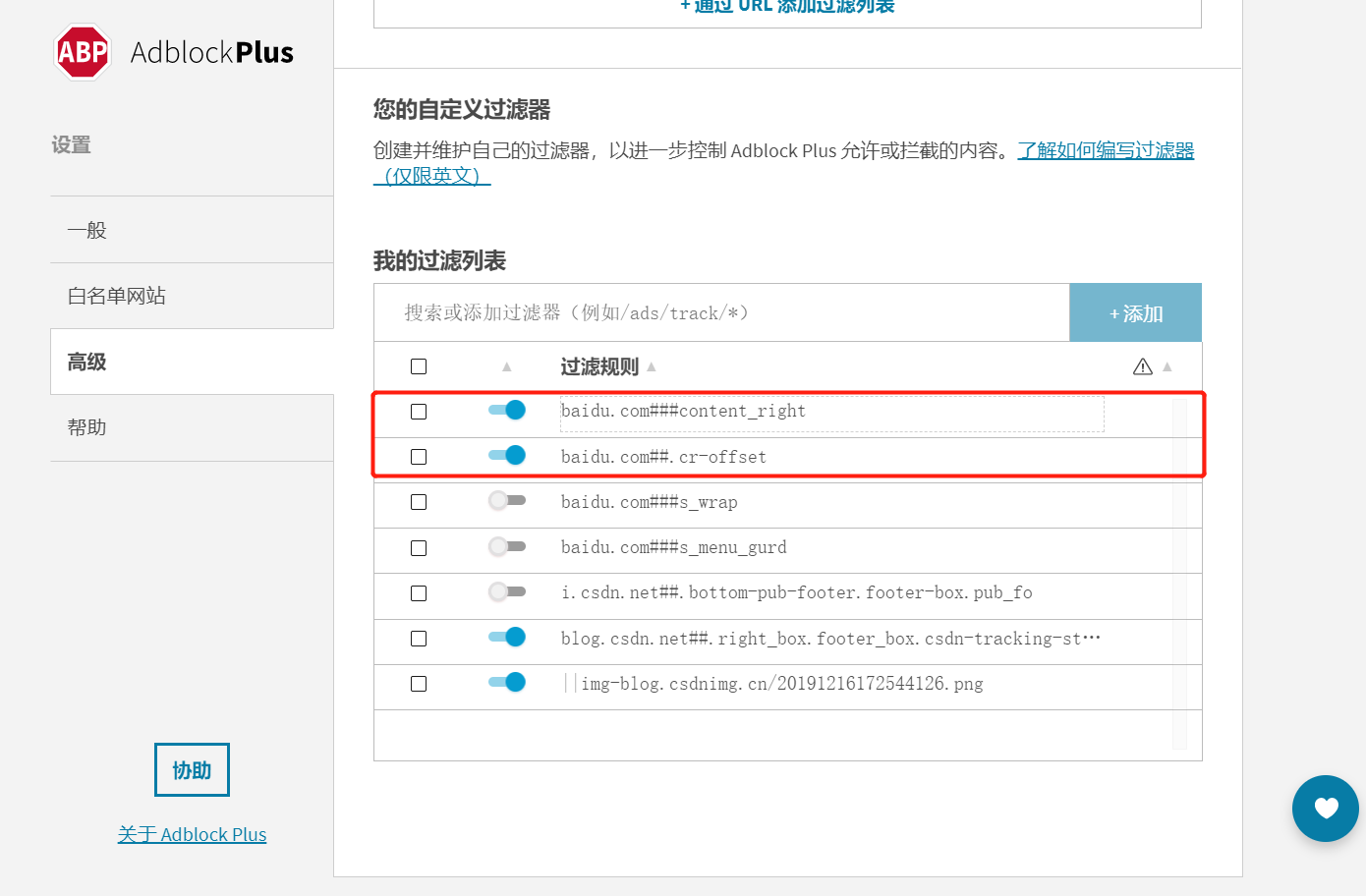Sort by the arrow beside warning icon
The height and width of the screenshot is (896, 1366).
click(1167, 366)
